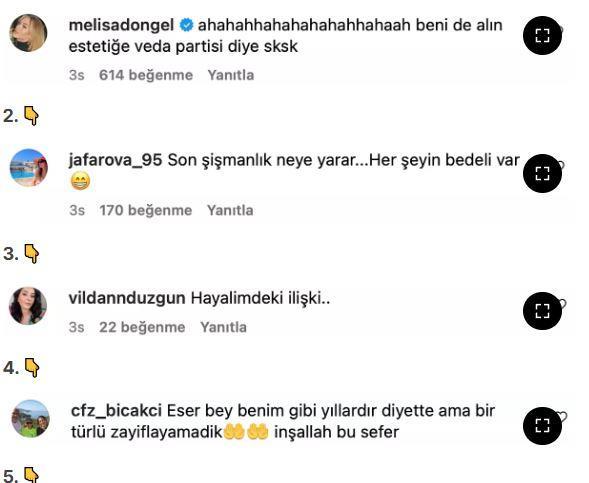
Task: Reply to jafarova_95 via Yanıtla
Action: [230, 210]
